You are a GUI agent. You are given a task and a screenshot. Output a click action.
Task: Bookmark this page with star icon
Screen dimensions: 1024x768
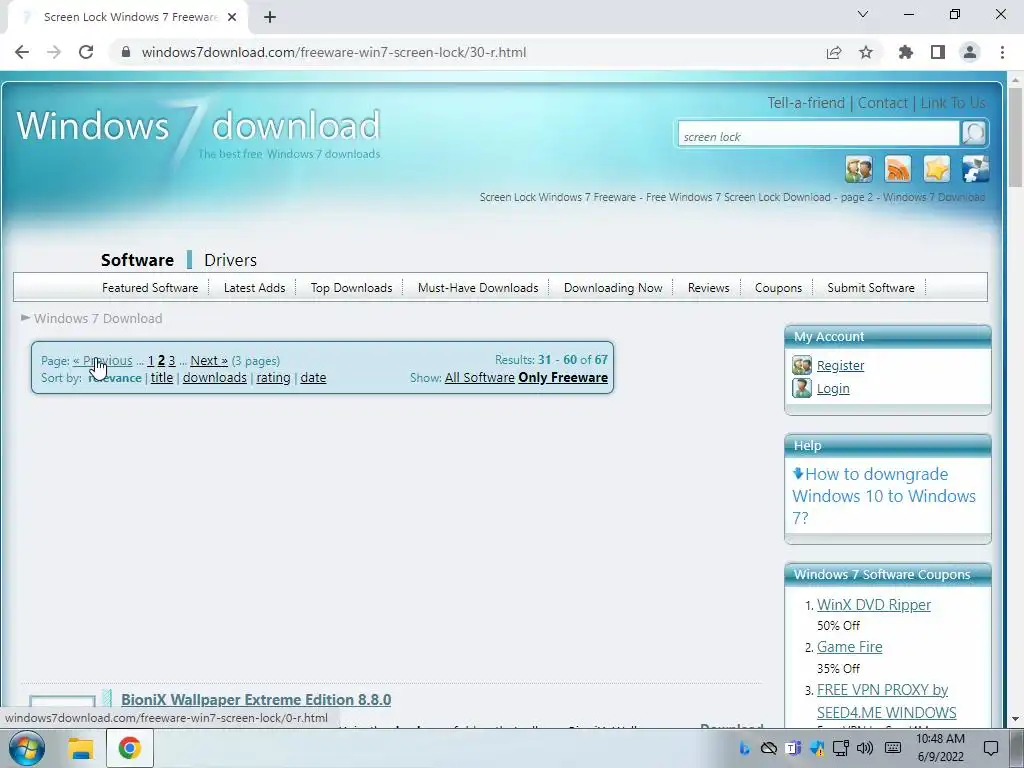866,52
